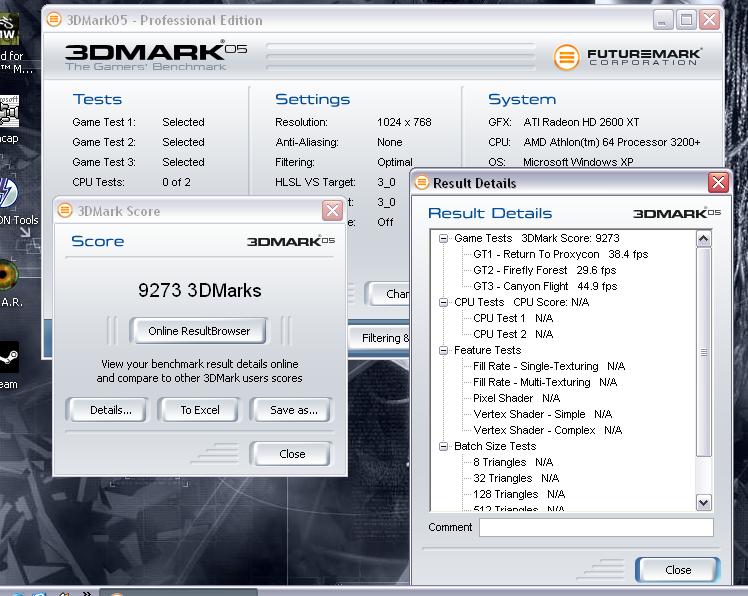Collapse the Feature Tests tree node
Viewport: 748px width, 596px height.
tap(444, 350)
